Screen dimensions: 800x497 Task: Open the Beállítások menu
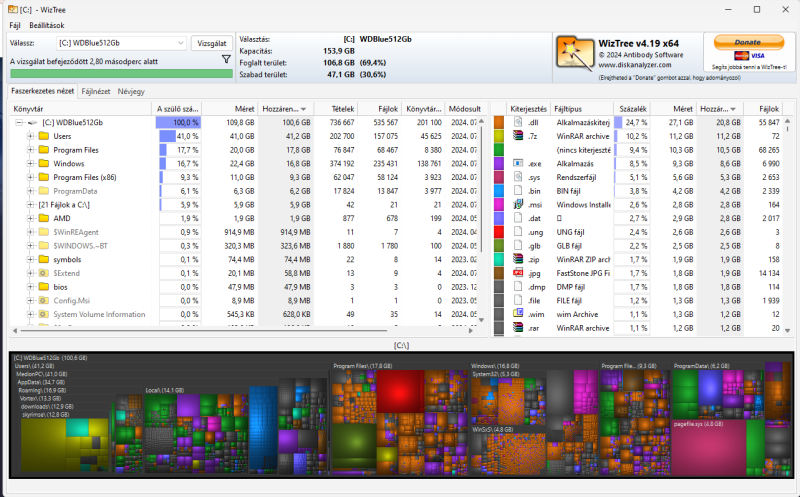tap(47, 25)
